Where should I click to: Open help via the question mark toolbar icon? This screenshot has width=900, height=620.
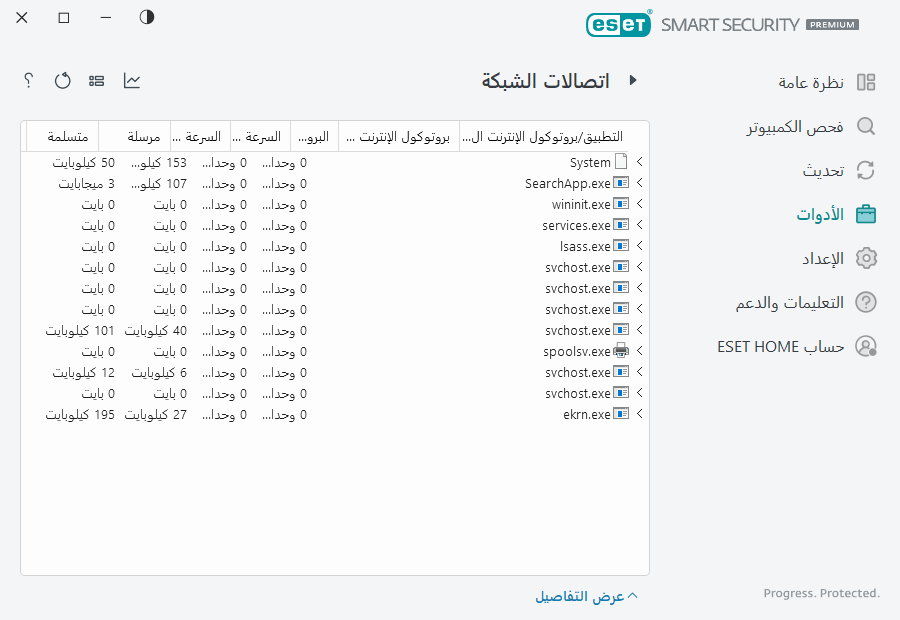point(27,81)
